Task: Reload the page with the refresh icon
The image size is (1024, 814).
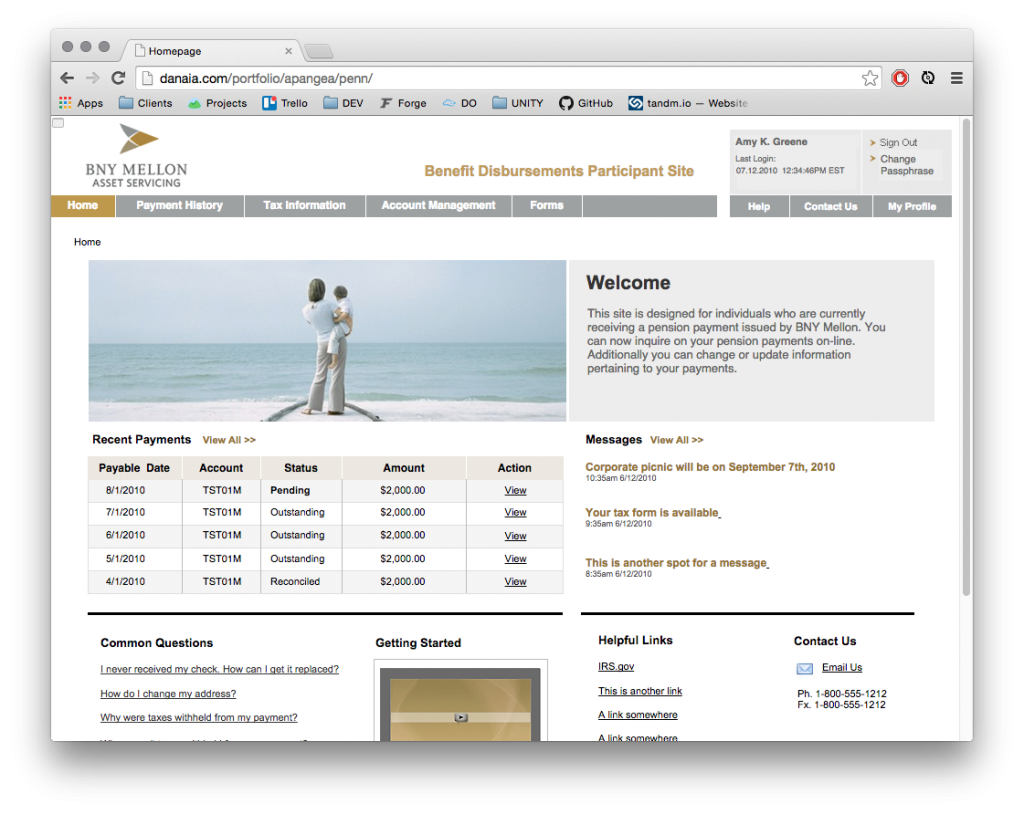Action: click(118, 78)
